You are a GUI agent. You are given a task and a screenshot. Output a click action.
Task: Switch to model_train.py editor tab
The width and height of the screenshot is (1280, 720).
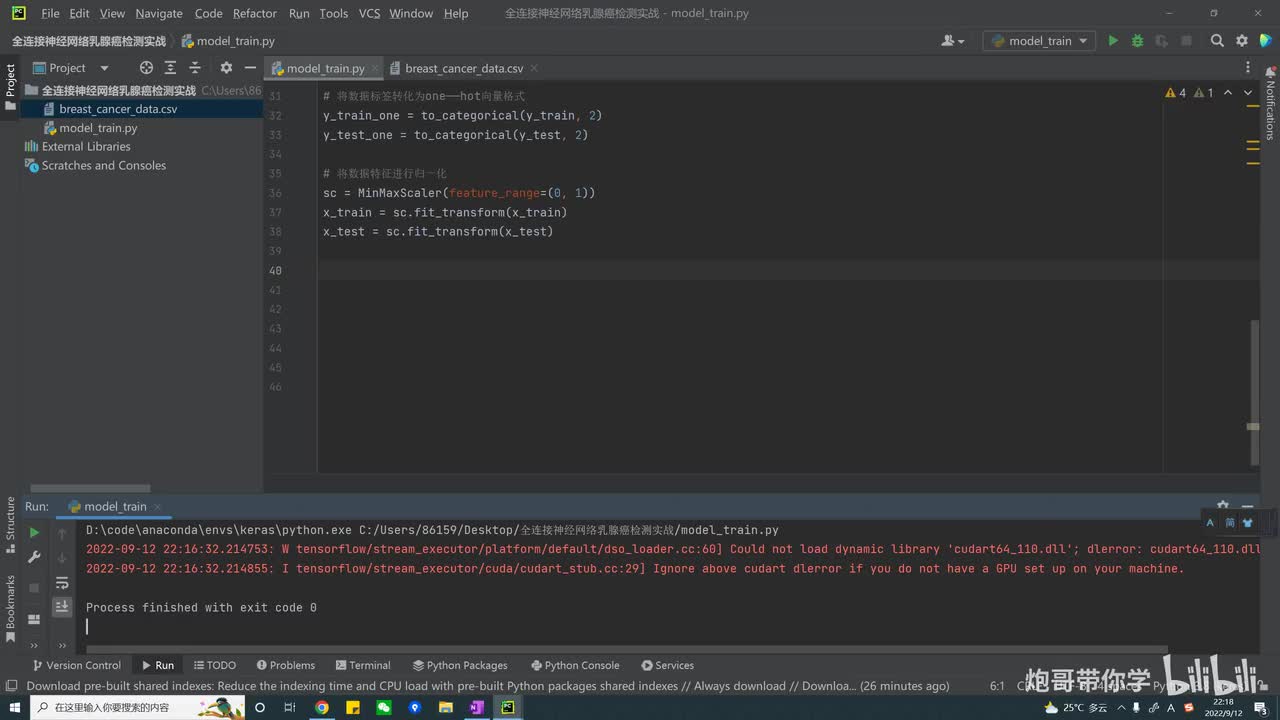325,68
